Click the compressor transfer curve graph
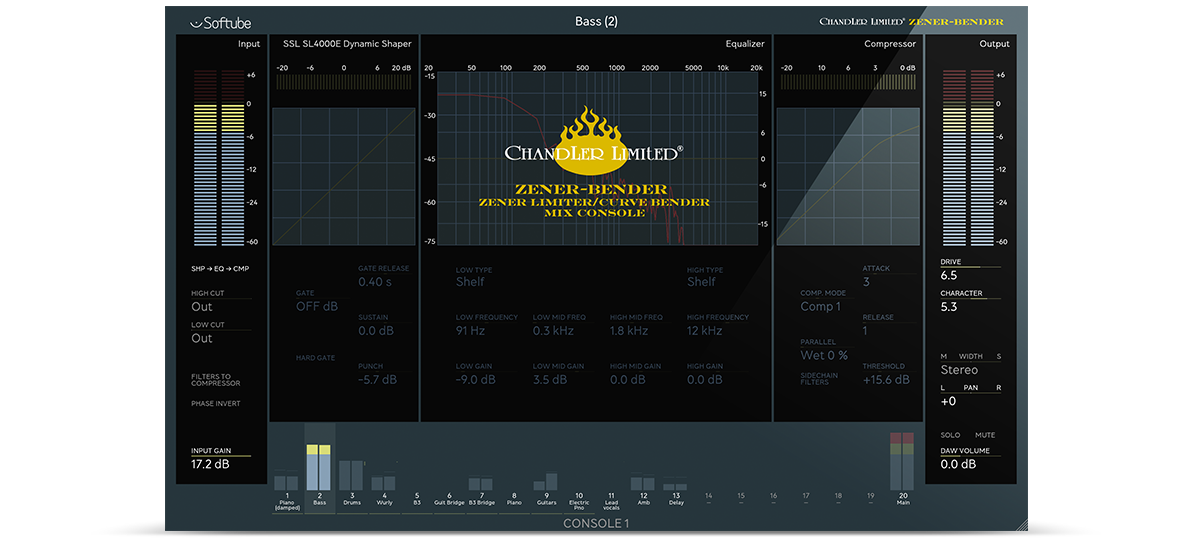 click(x=848, y=176)
